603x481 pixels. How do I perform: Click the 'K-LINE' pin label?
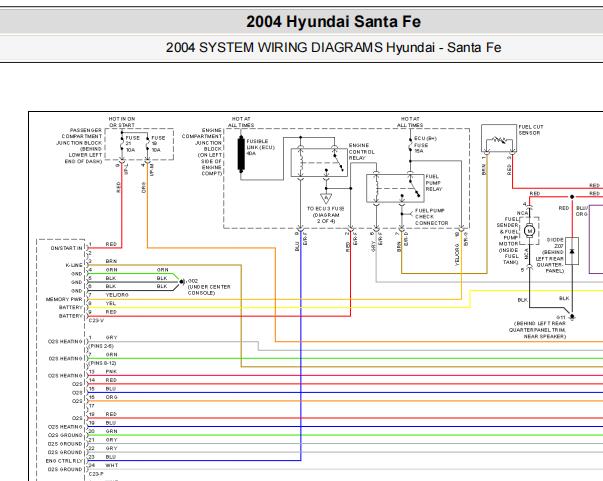(x=74, y=265)
